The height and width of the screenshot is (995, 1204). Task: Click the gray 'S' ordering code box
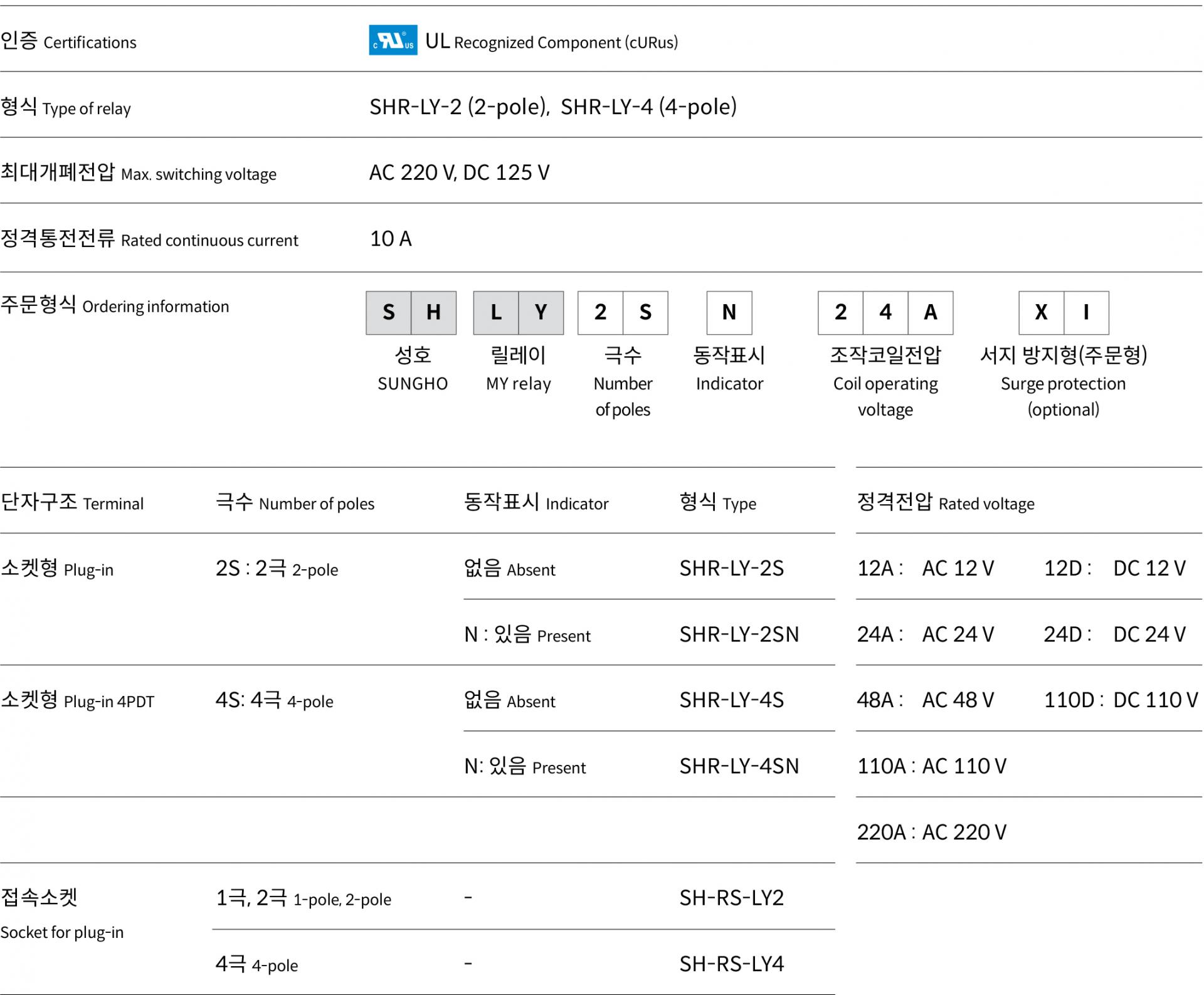point(389,312)
